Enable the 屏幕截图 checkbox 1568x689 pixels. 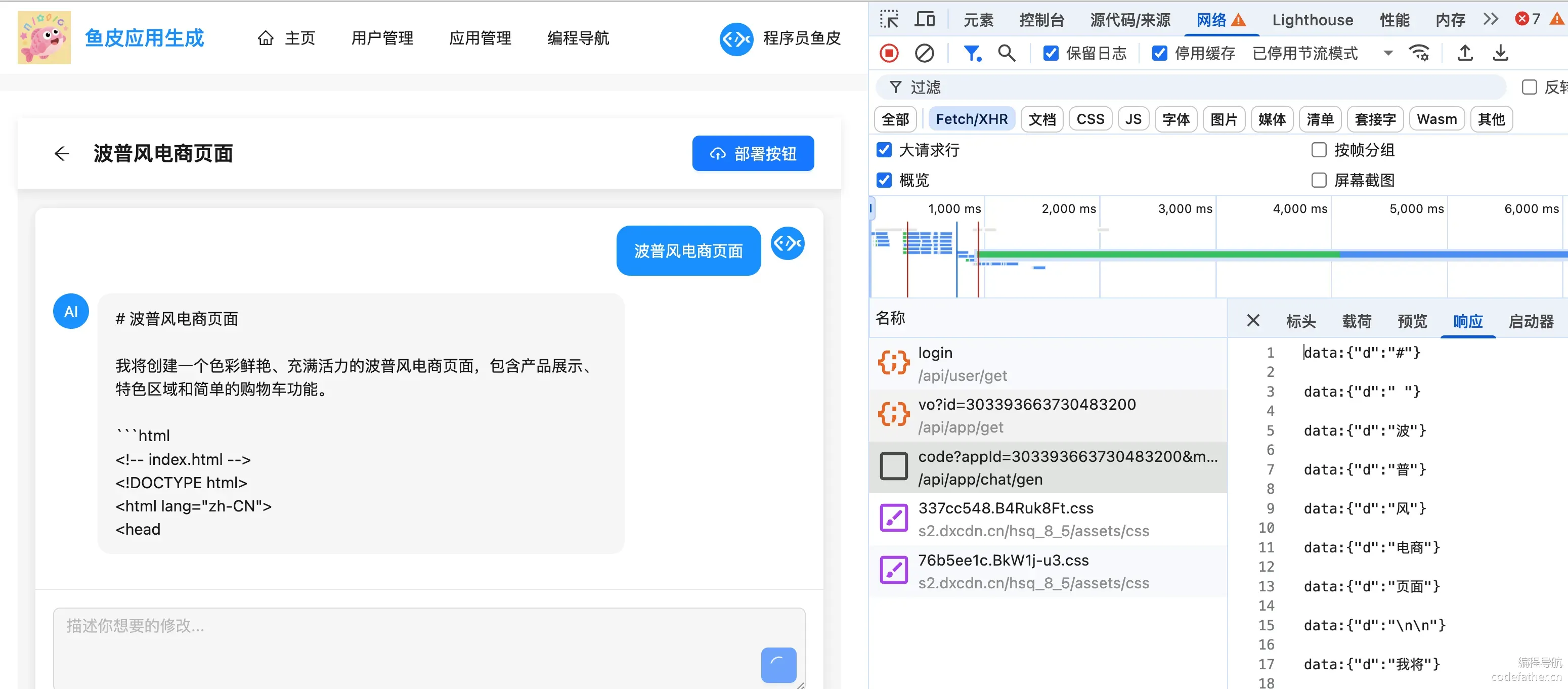click(x=1319, y=180)
